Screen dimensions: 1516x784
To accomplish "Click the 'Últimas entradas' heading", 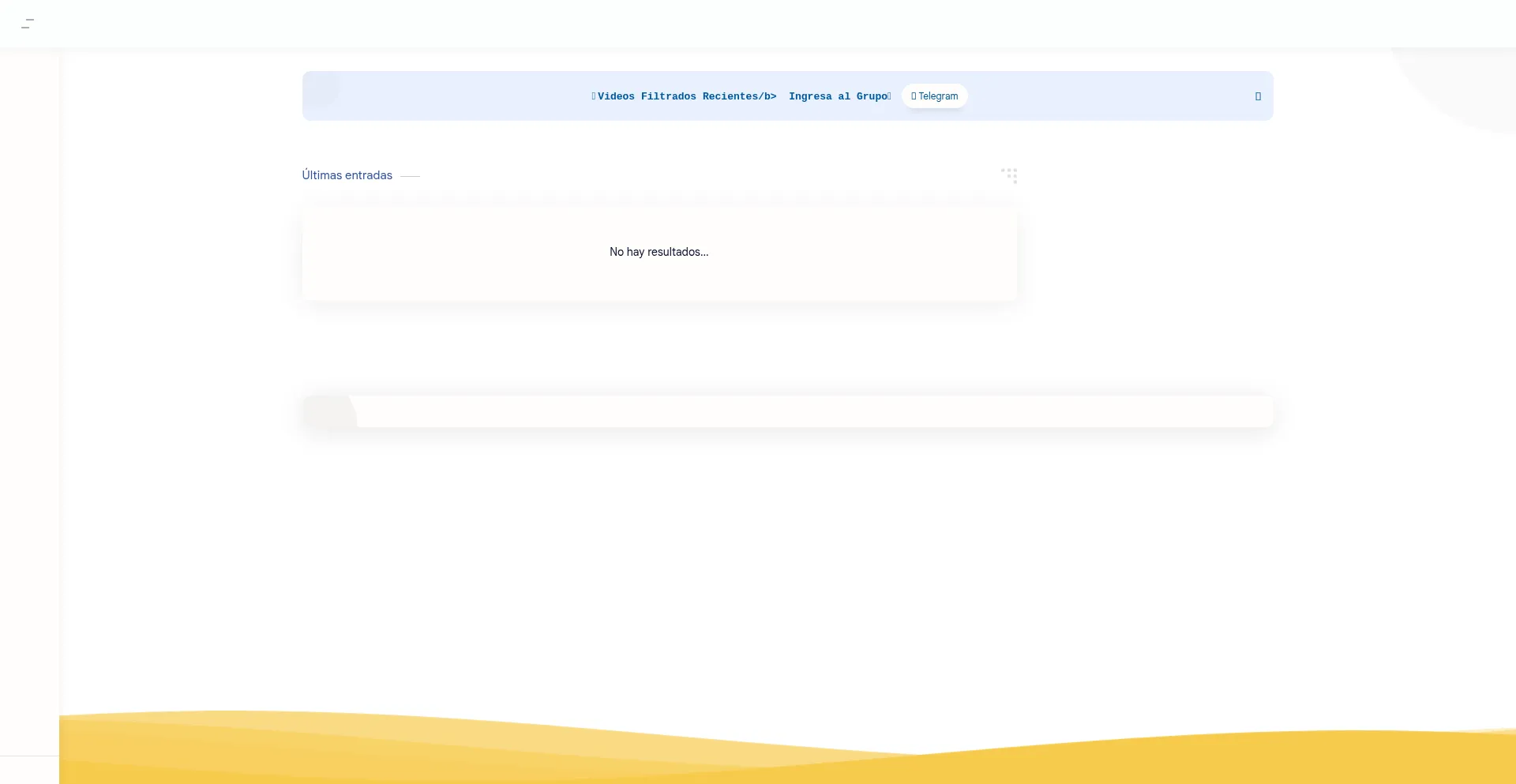I will click(x=347, y=175).
